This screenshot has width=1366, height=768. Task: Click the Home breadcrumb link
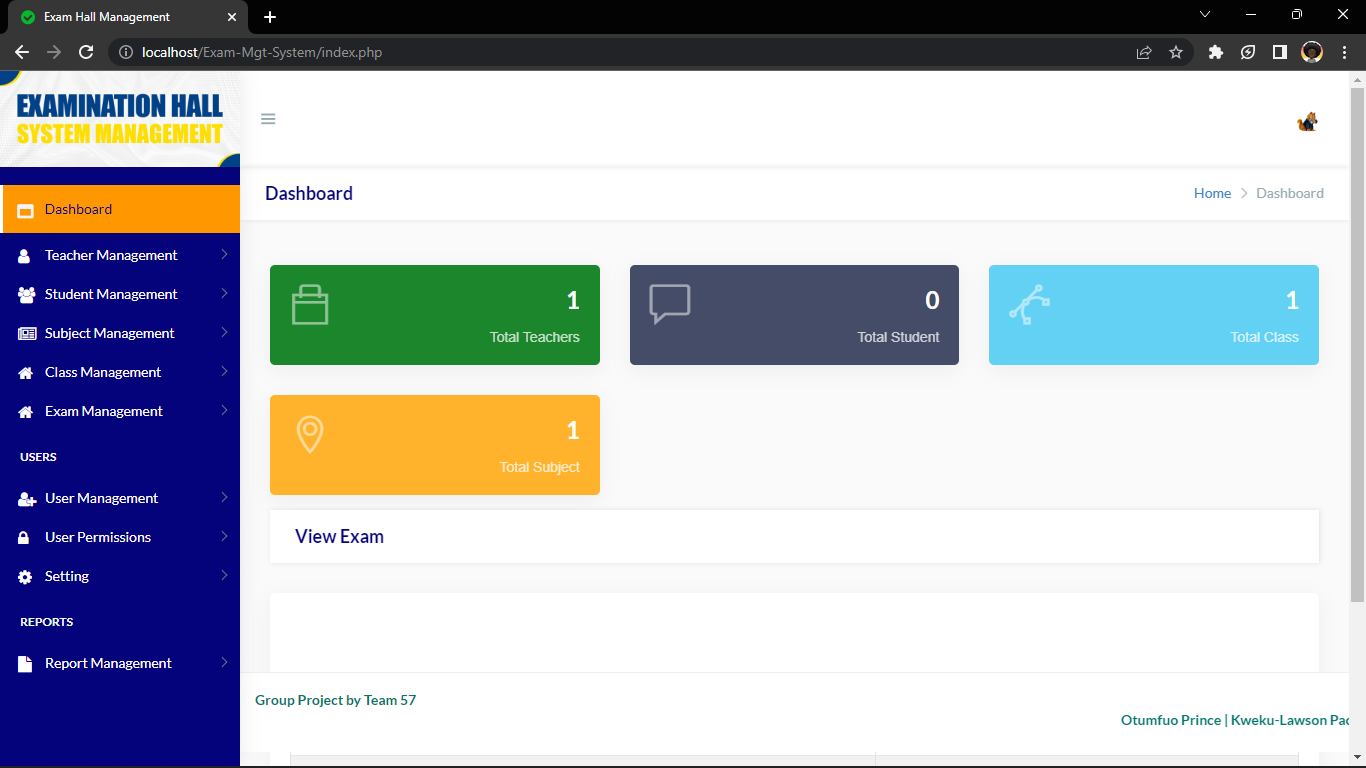coord(1212,193)
